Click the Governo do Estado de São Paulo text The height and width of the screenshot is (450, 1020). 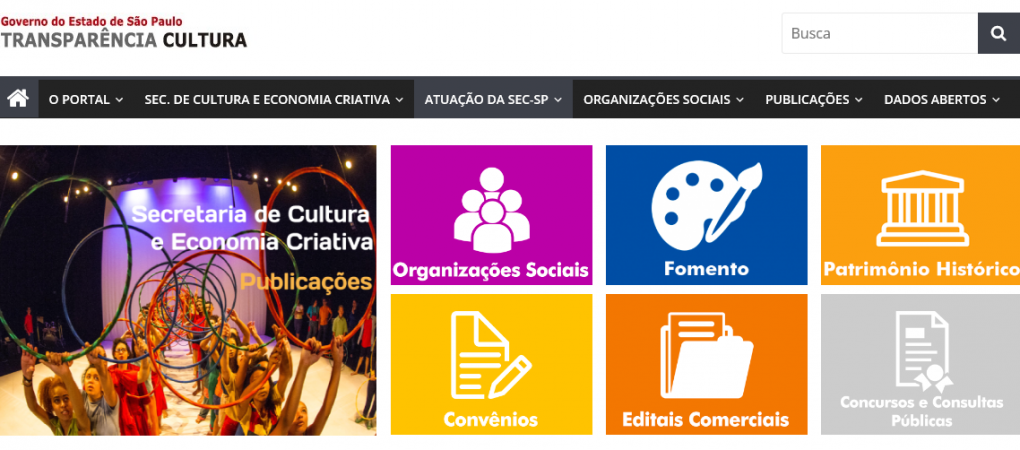(91, 21)
